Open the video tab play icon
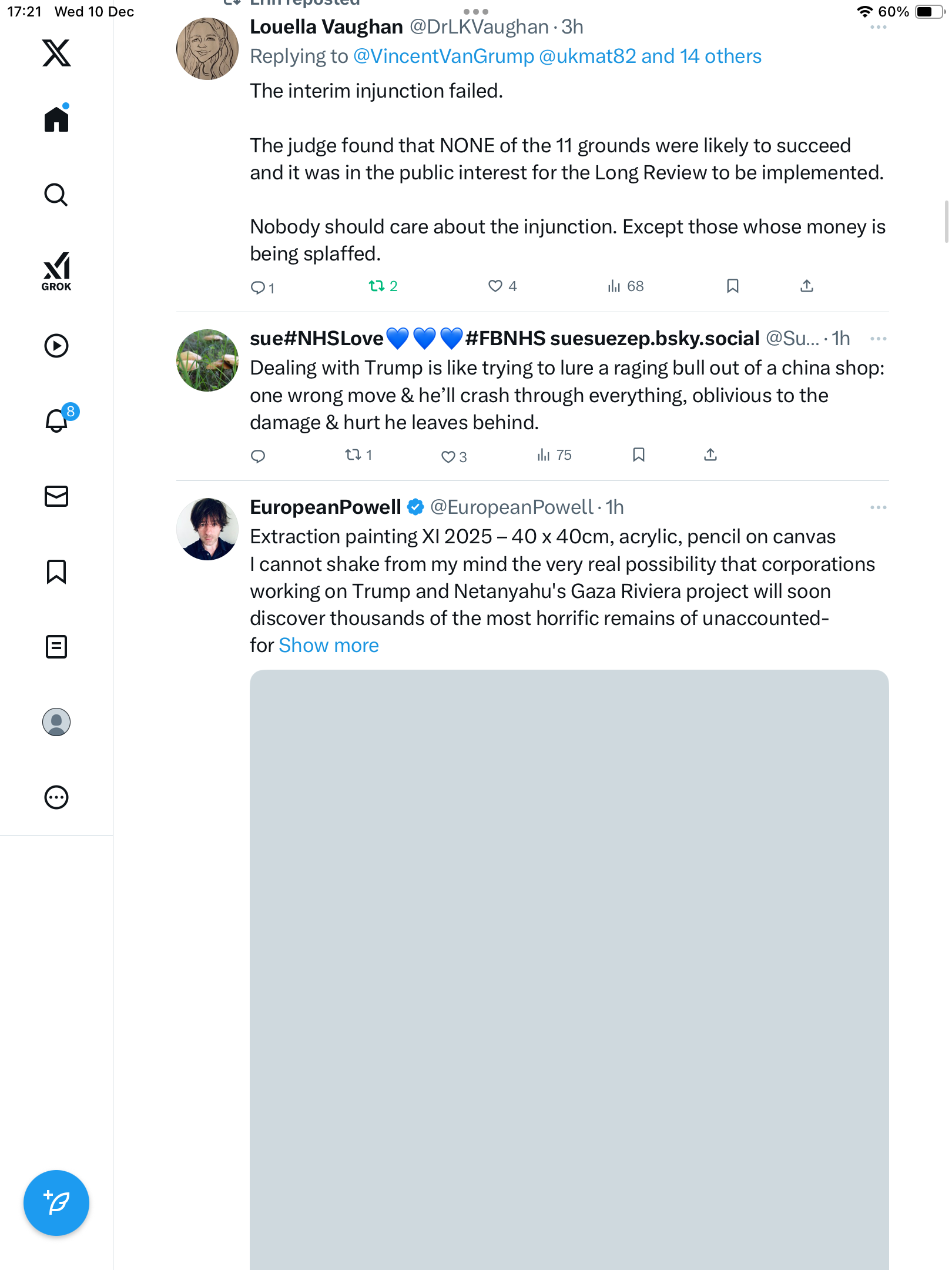Image resolution: width=952 pixels, height=1270 pixels. coord(56,346)
